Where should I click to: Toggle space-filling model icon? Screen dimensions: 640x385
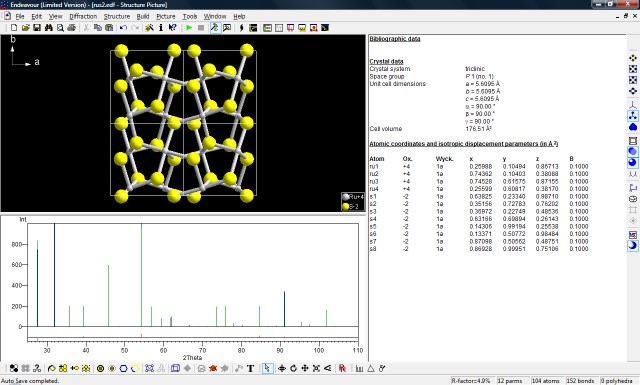[633, 127]
